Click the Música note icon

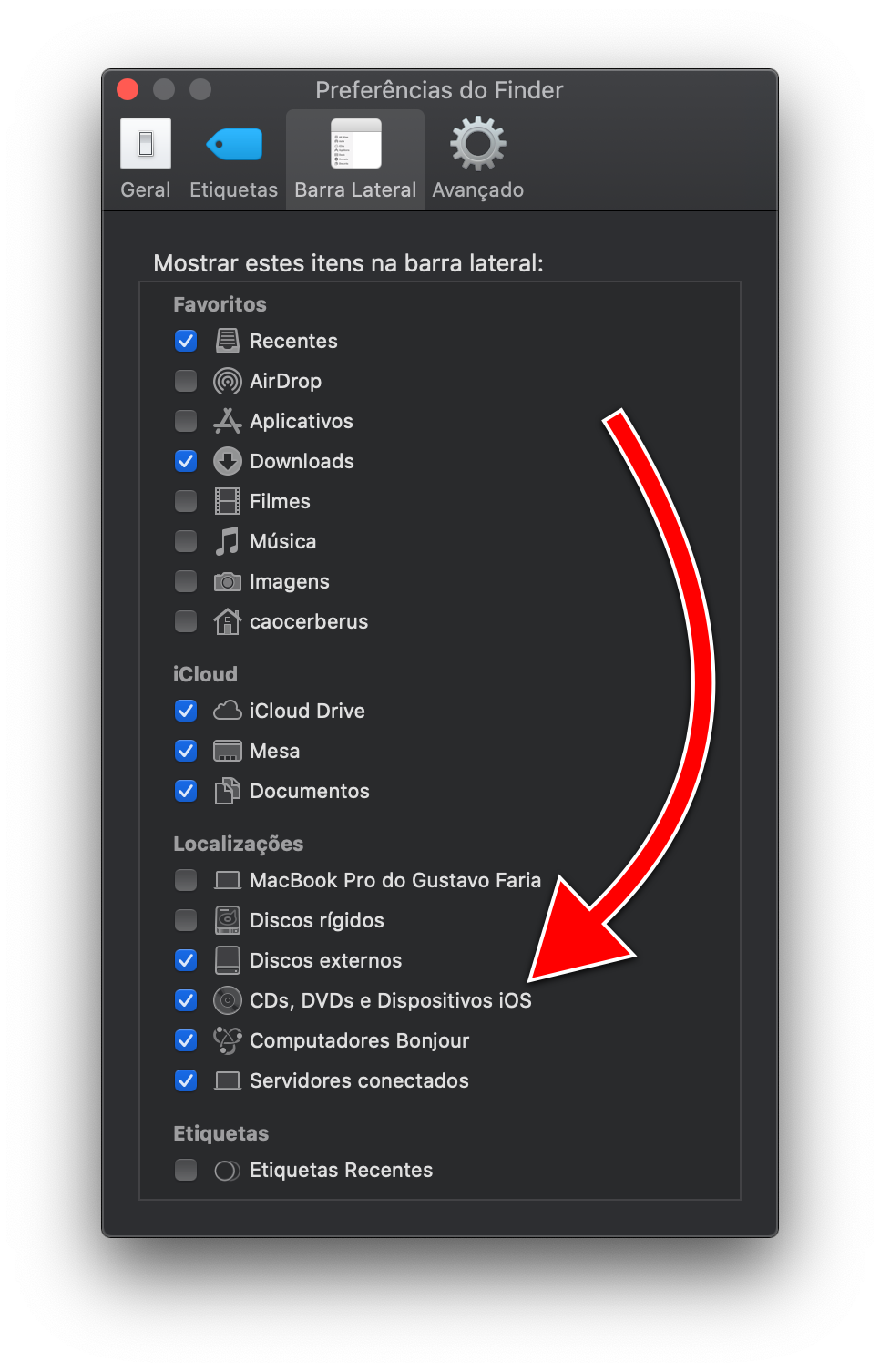click(x=227, y=541)
